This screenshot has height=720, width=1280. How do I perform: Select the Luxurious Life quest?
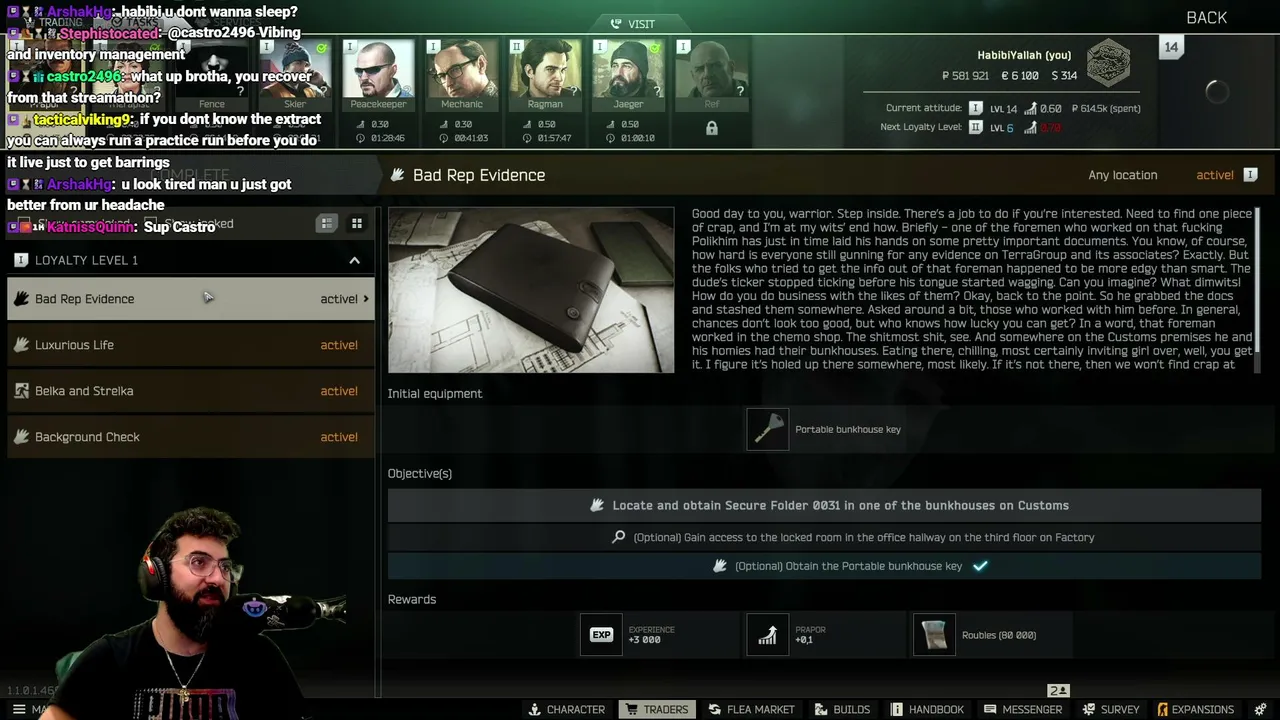tap(190, 345)
